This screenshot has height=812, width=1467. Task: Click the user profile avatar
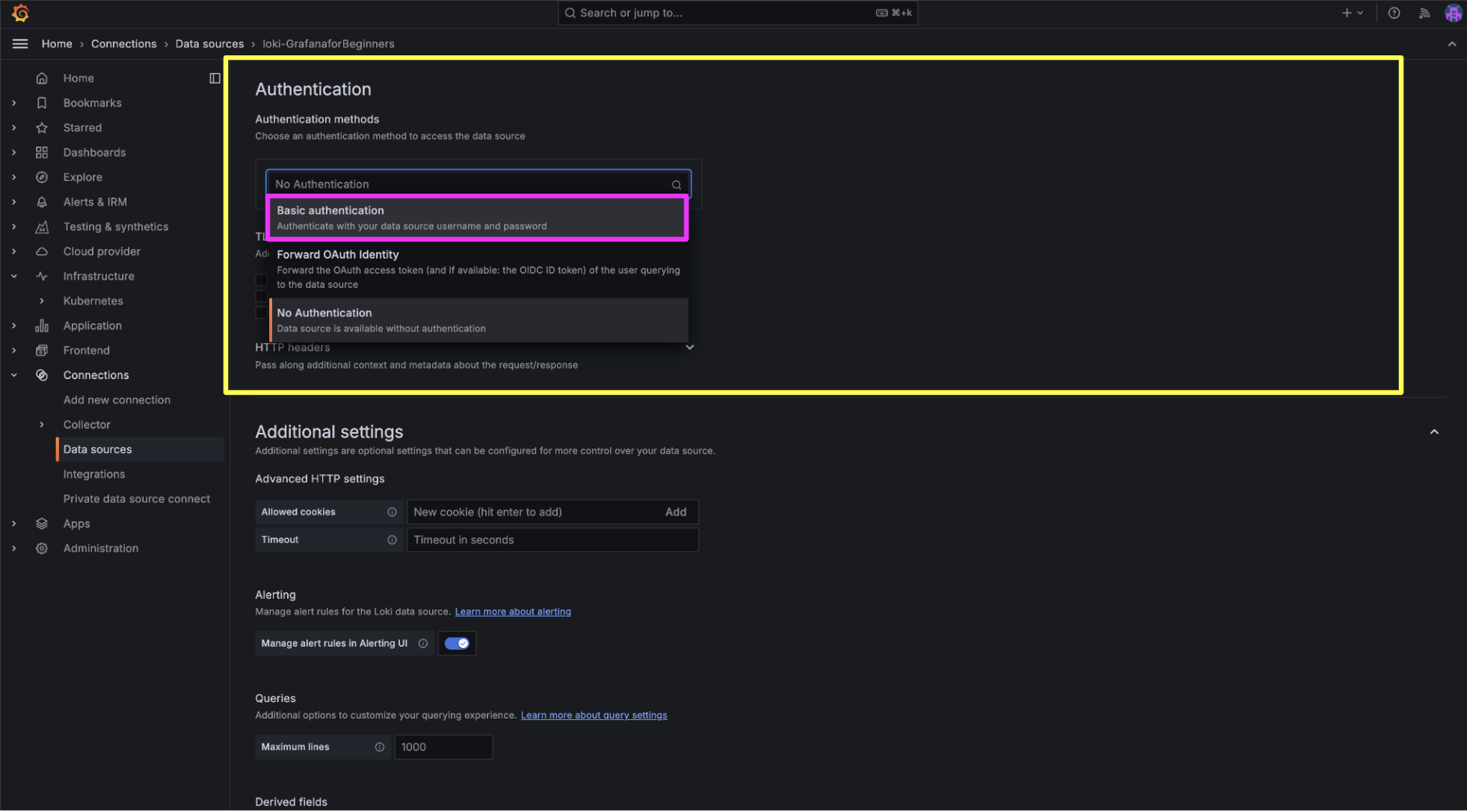(x=1452, y=13)
